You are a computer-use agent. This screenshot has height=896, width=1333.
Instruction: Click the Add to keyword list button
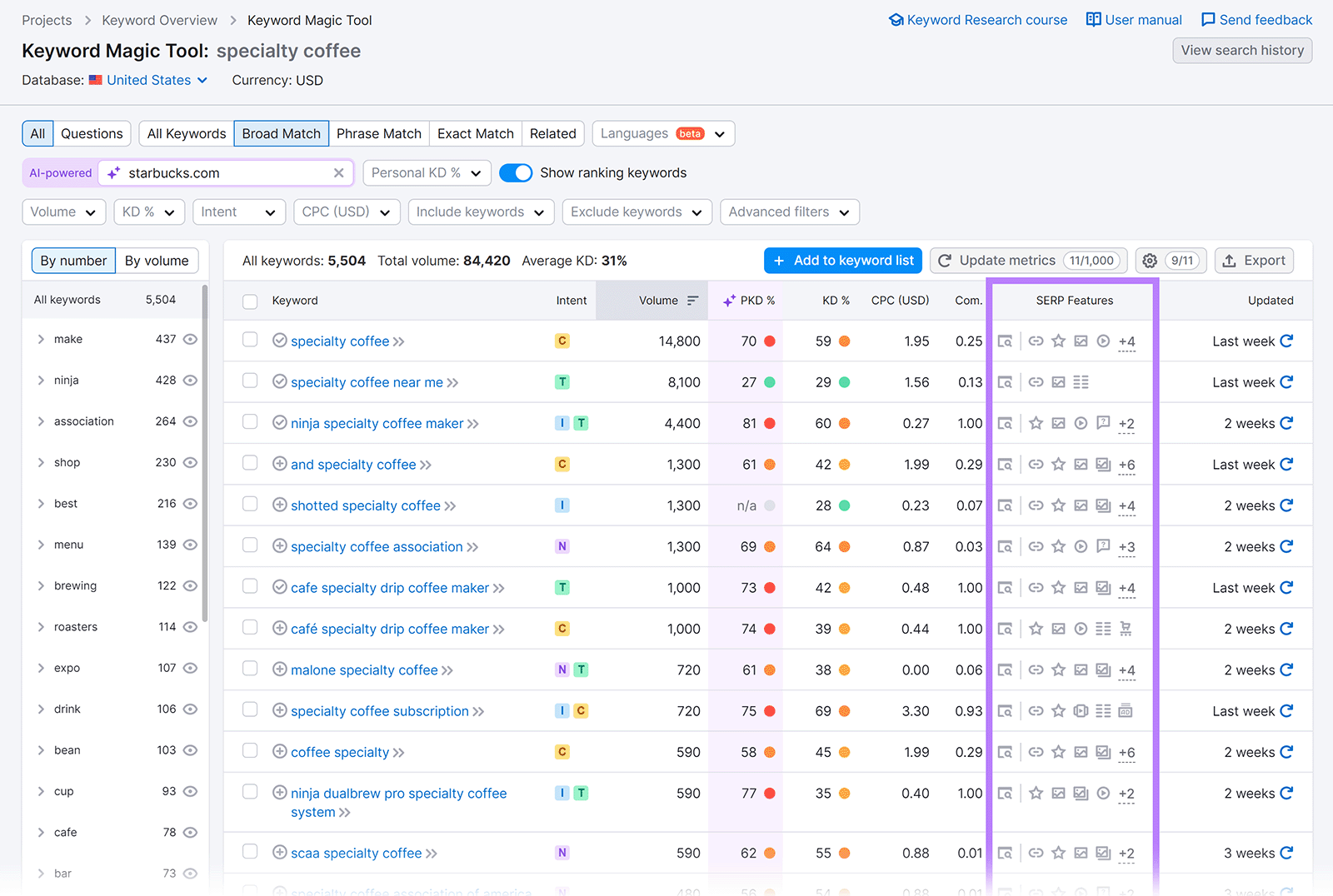(842, 260)
